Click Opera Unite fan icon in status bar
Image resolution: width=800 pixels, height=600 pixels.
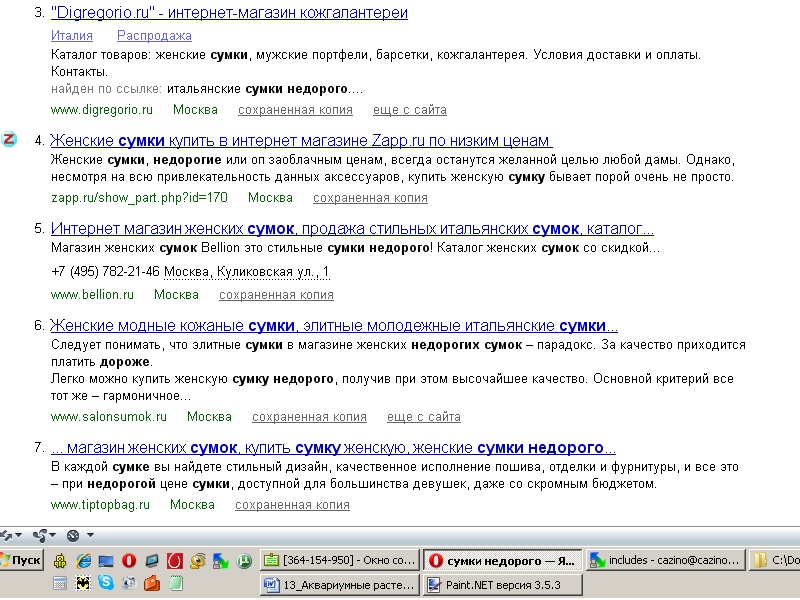click(40, 535)
